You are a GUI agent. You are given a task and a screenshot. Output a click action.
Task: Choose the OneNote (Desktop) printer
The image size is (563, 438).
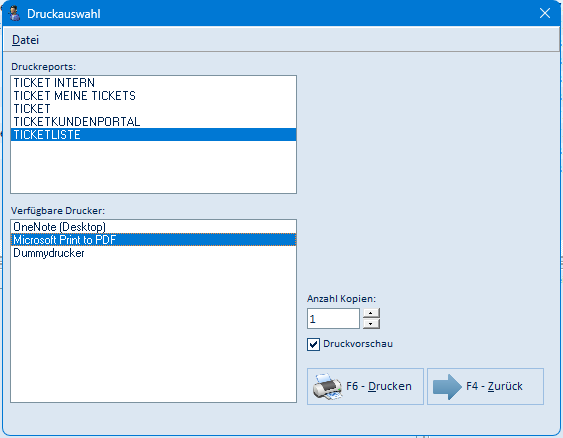153,227
